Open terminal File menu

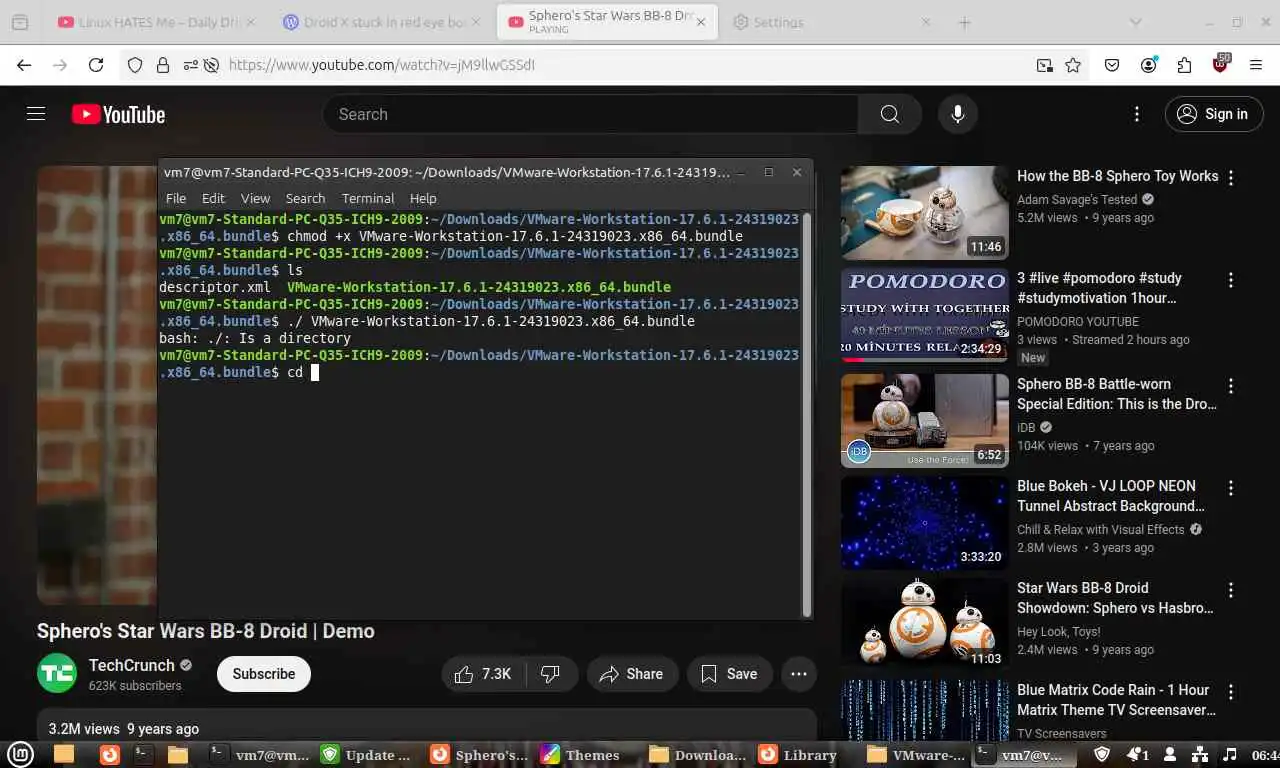pyautogui.click(x=176, y=198)
